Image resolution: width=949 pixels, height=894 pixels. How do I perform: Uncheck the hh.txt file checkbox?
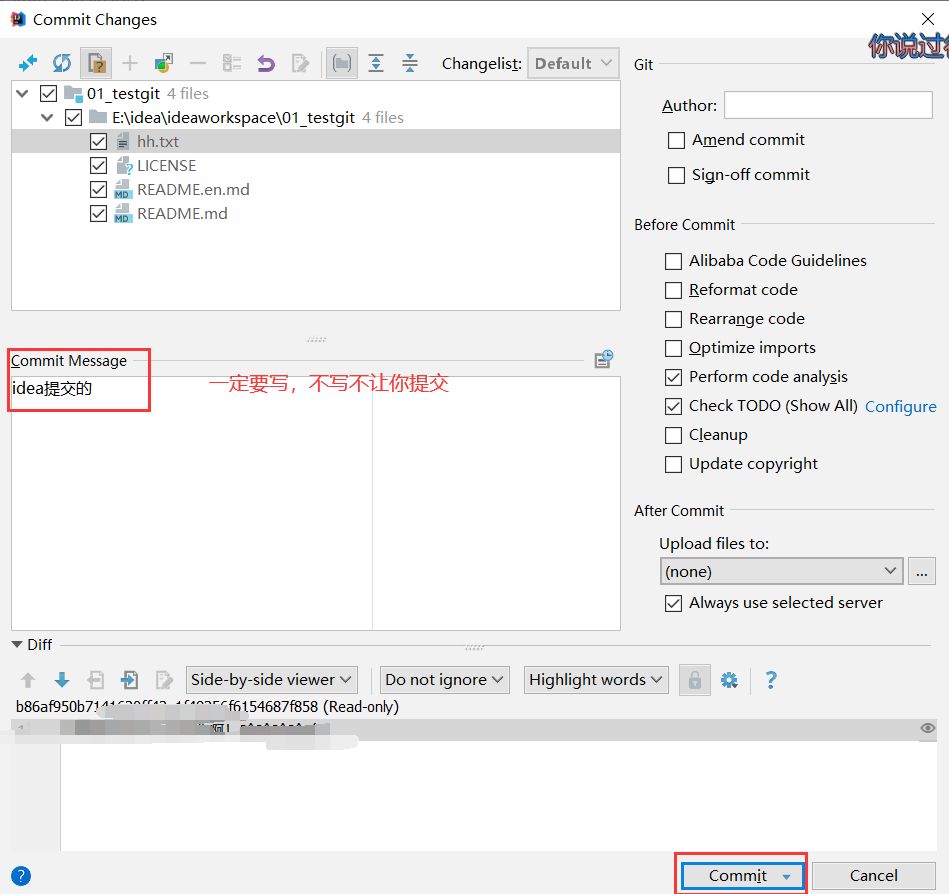pyautogui.click(x=98, y=142)
